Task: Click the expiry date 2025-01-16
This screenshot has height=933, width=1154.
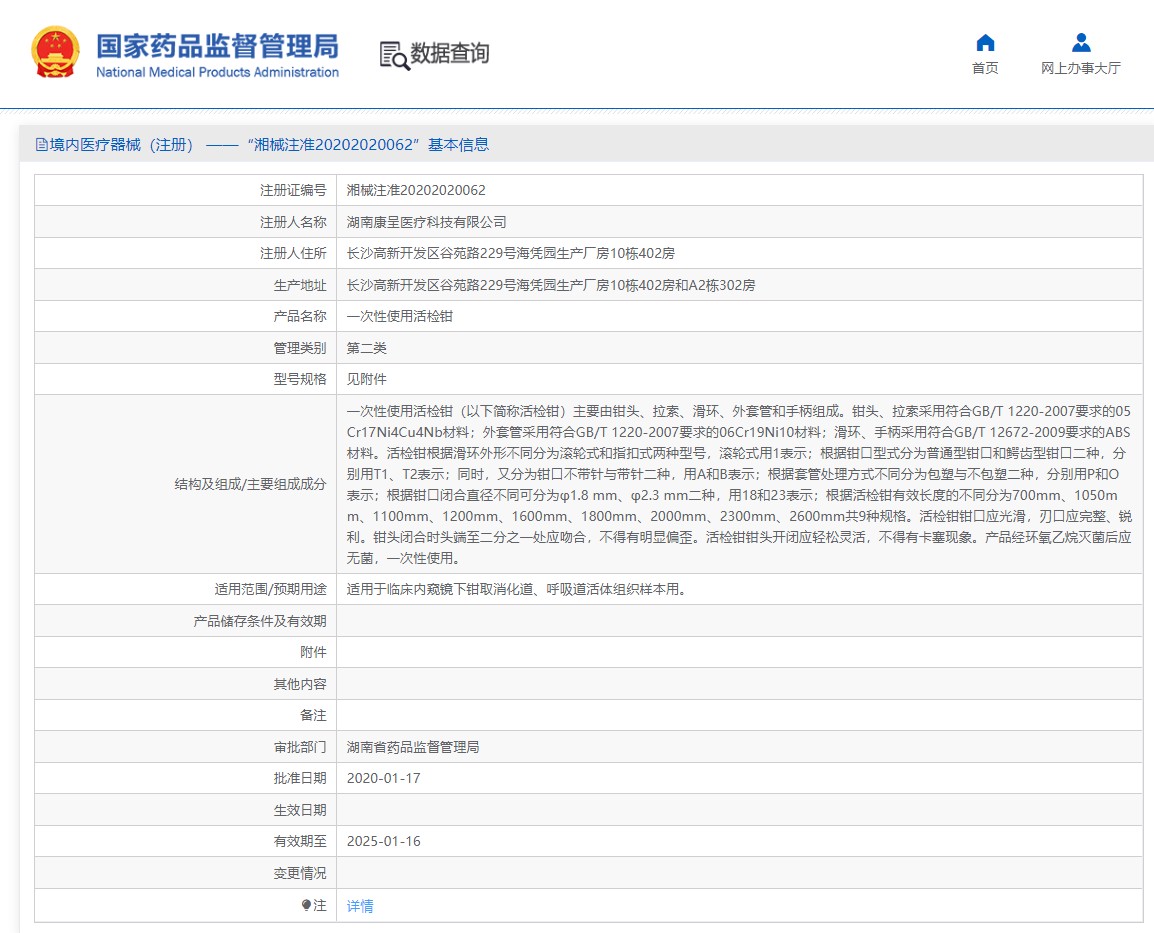Action: click(383, 841)
